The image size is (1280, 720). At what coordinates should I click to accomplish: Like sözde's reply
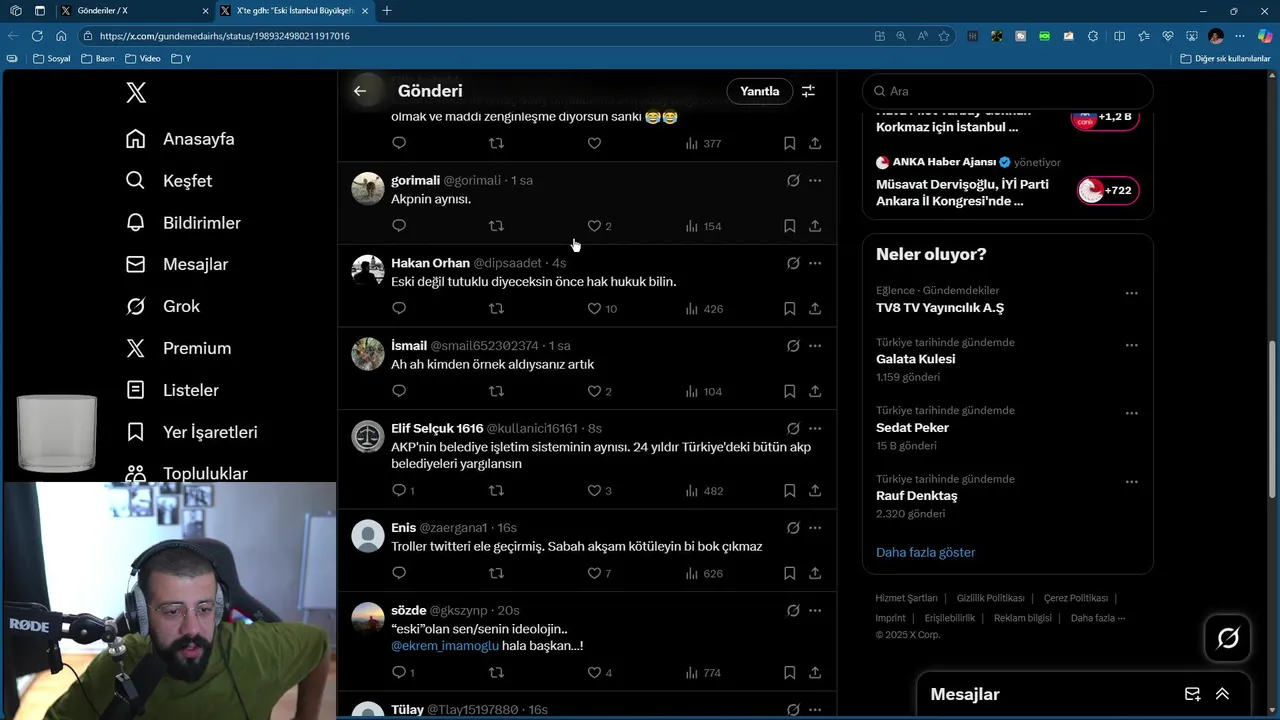[594, 673]
